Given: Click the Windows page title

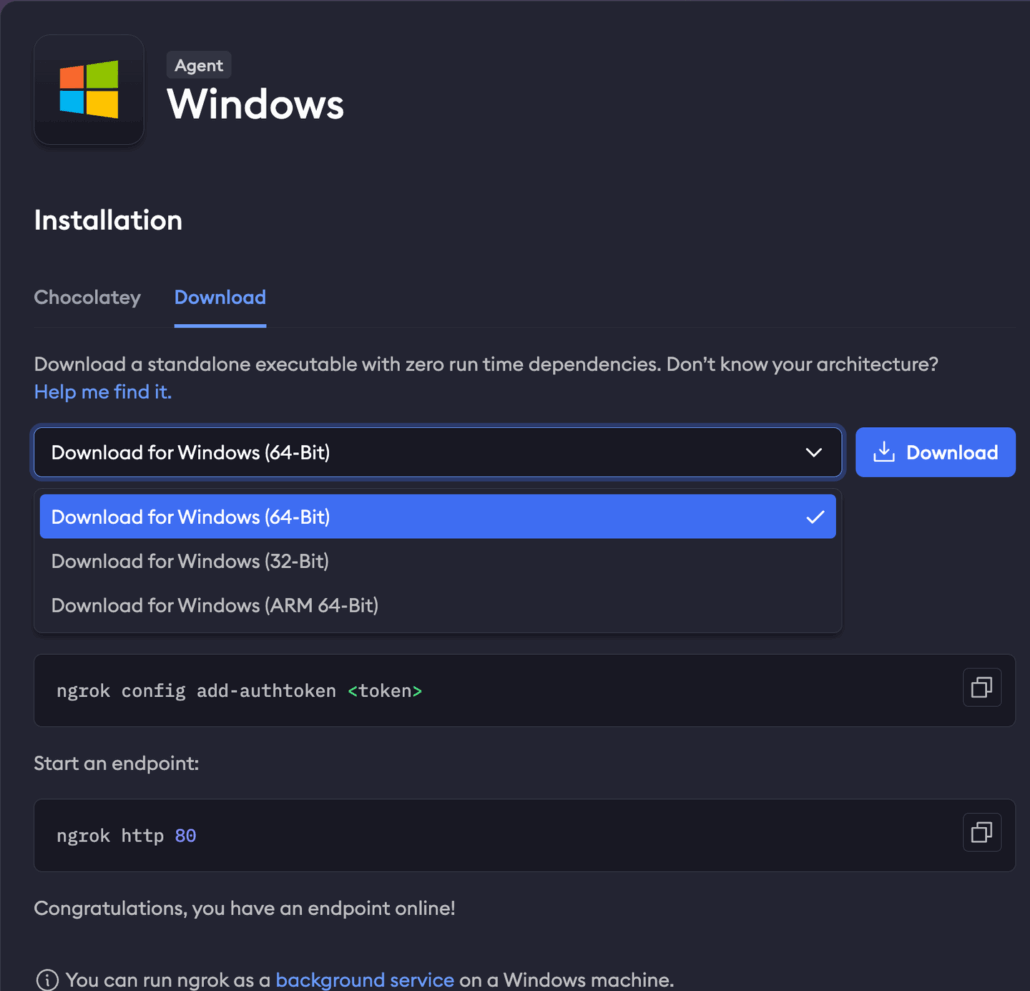Looking at the screenshot, I should tap(255, 104).
